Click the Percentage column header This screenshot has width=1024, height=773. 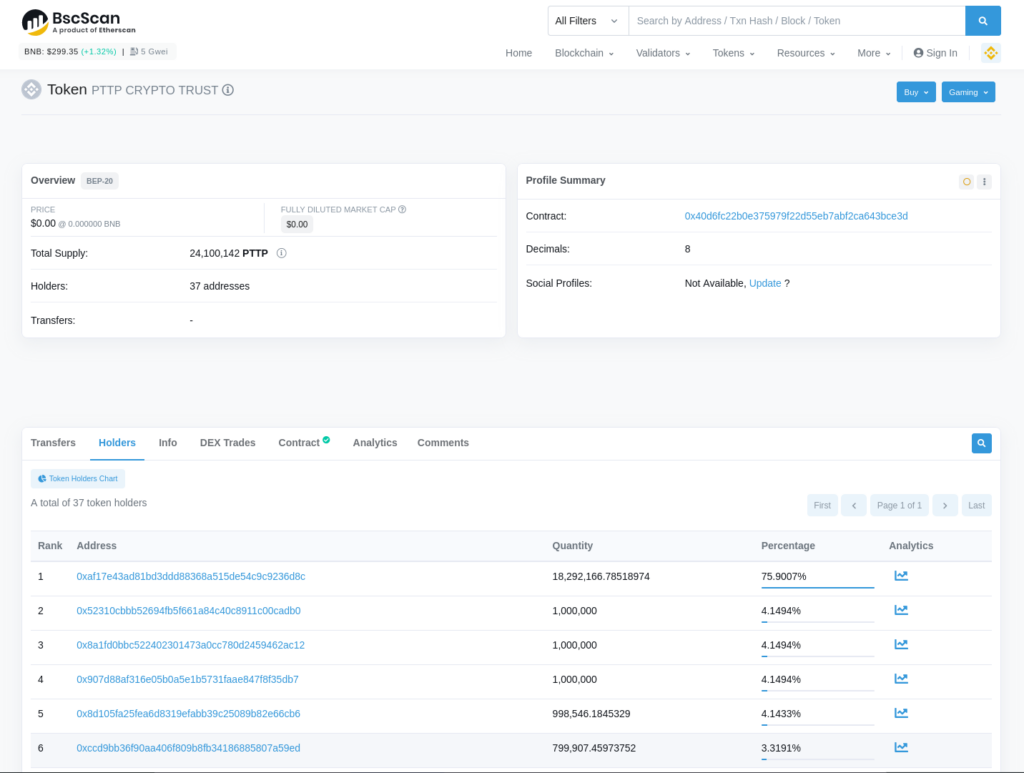(x=788, y=546)
